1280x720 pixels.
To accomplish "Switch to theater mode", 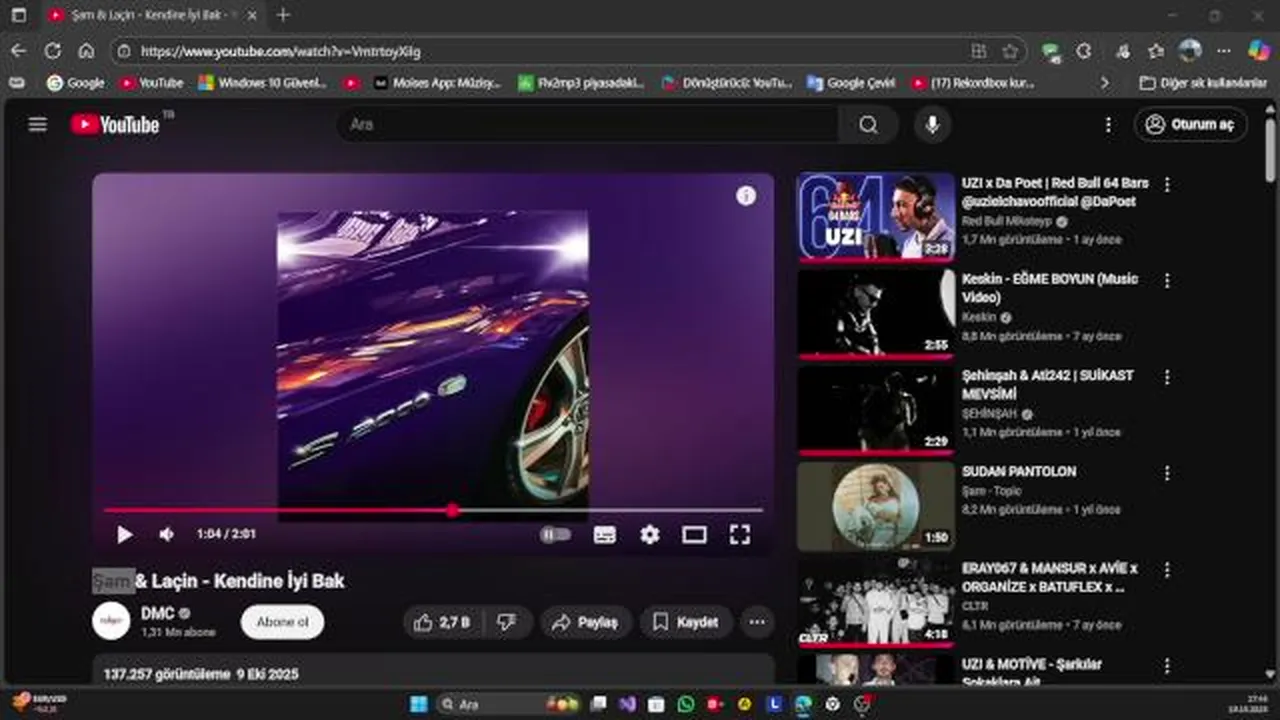I will pos(694,535).
